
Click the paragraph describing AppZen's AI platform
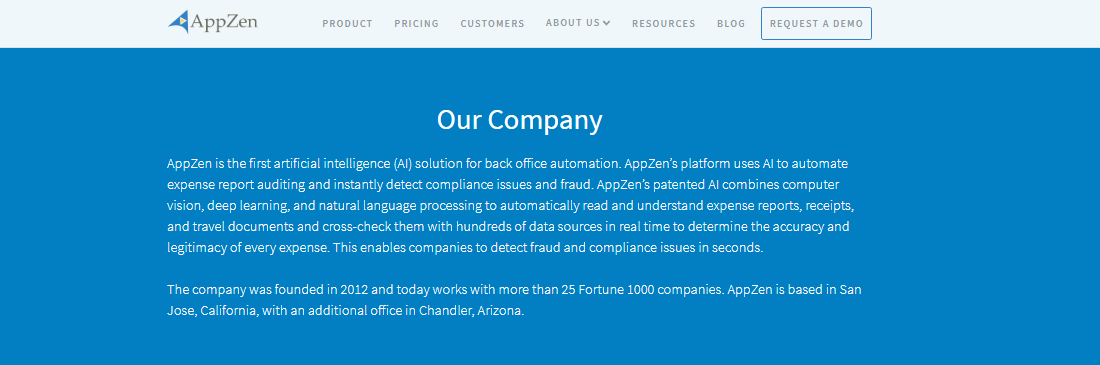tap(511, 206)
